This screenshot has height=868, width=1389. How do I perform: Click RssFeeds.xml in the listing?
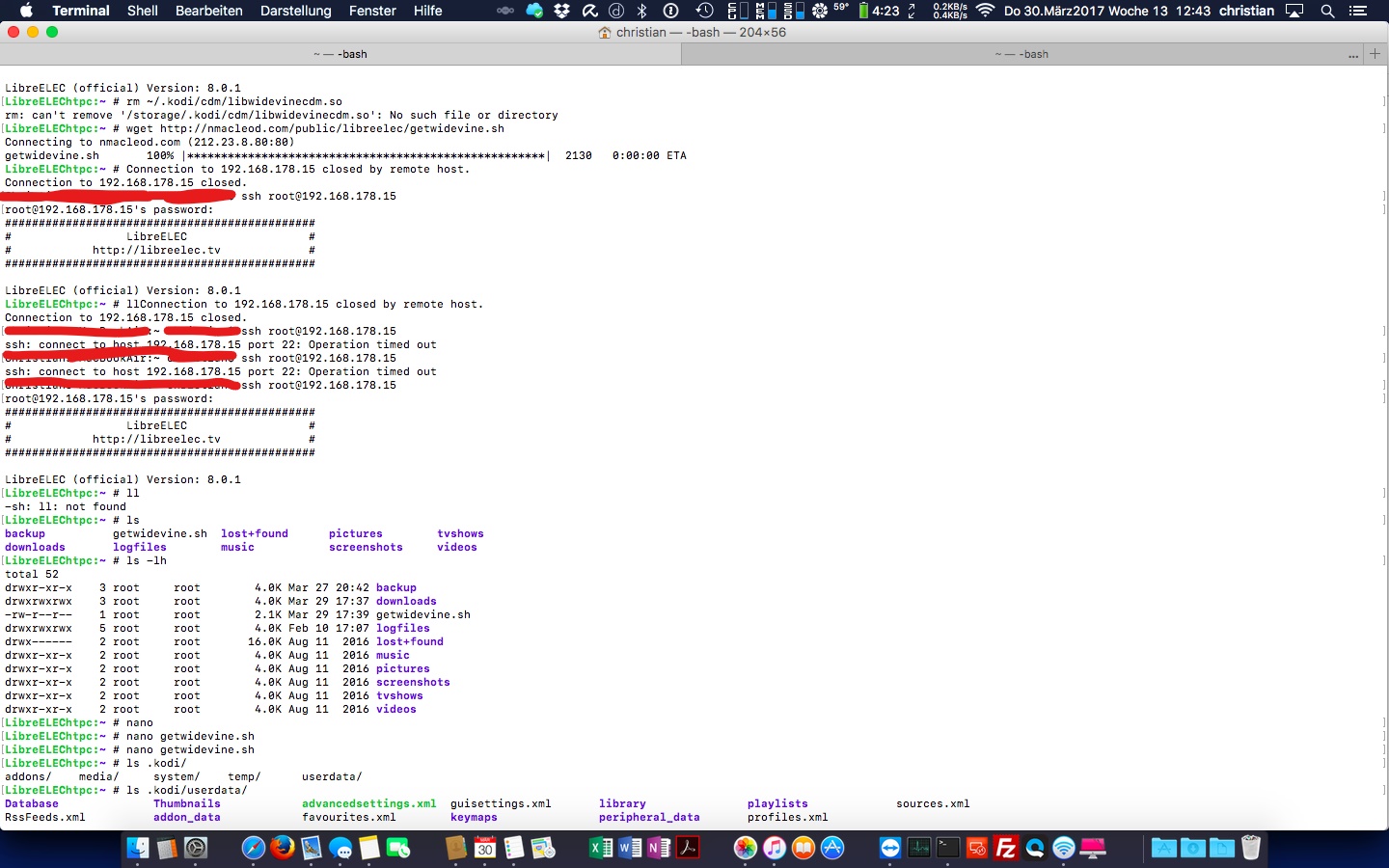(x=45, y=817)
